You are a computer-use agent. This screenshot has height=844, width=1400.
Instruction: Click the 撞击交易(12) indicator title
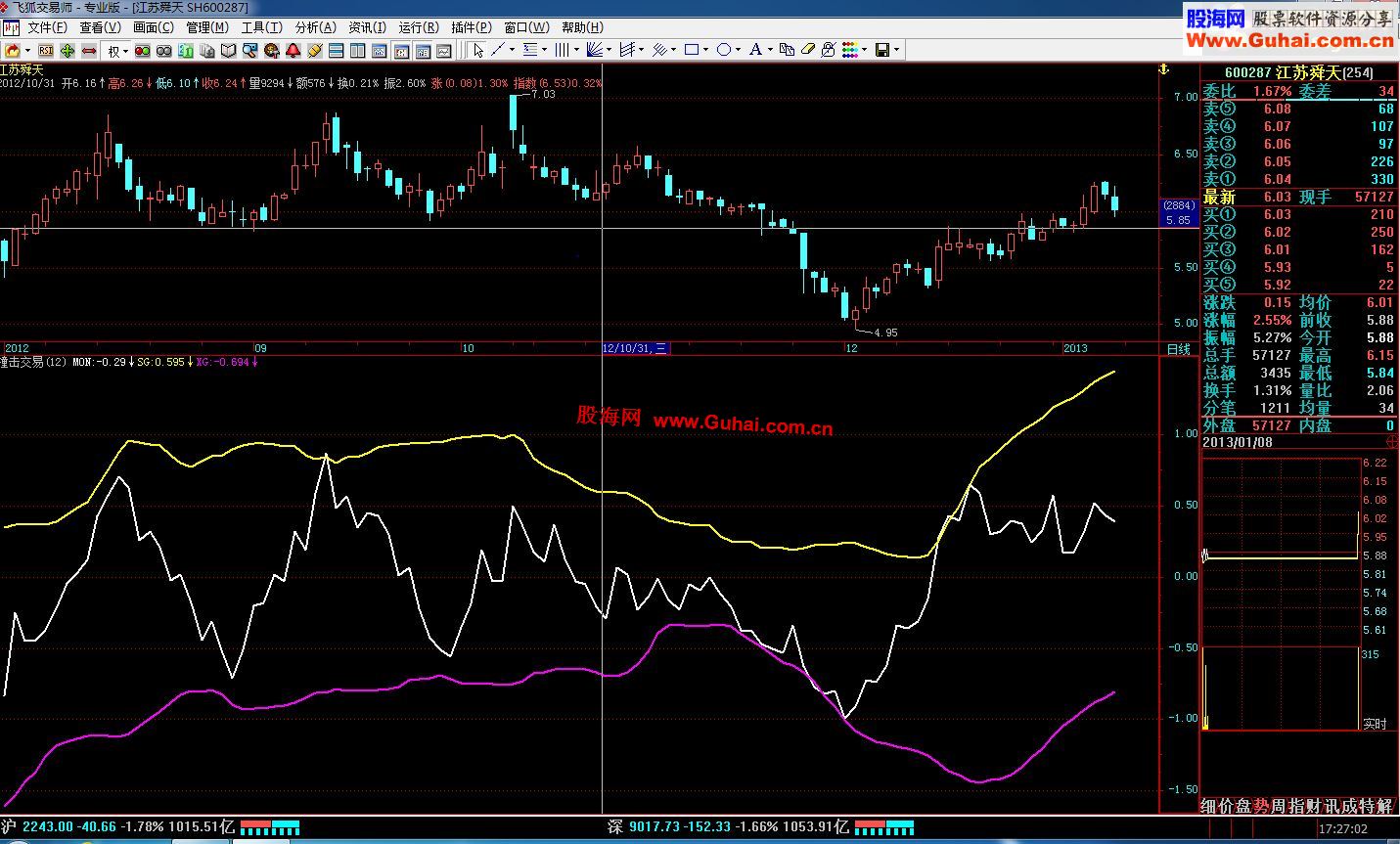coord(33,362)
